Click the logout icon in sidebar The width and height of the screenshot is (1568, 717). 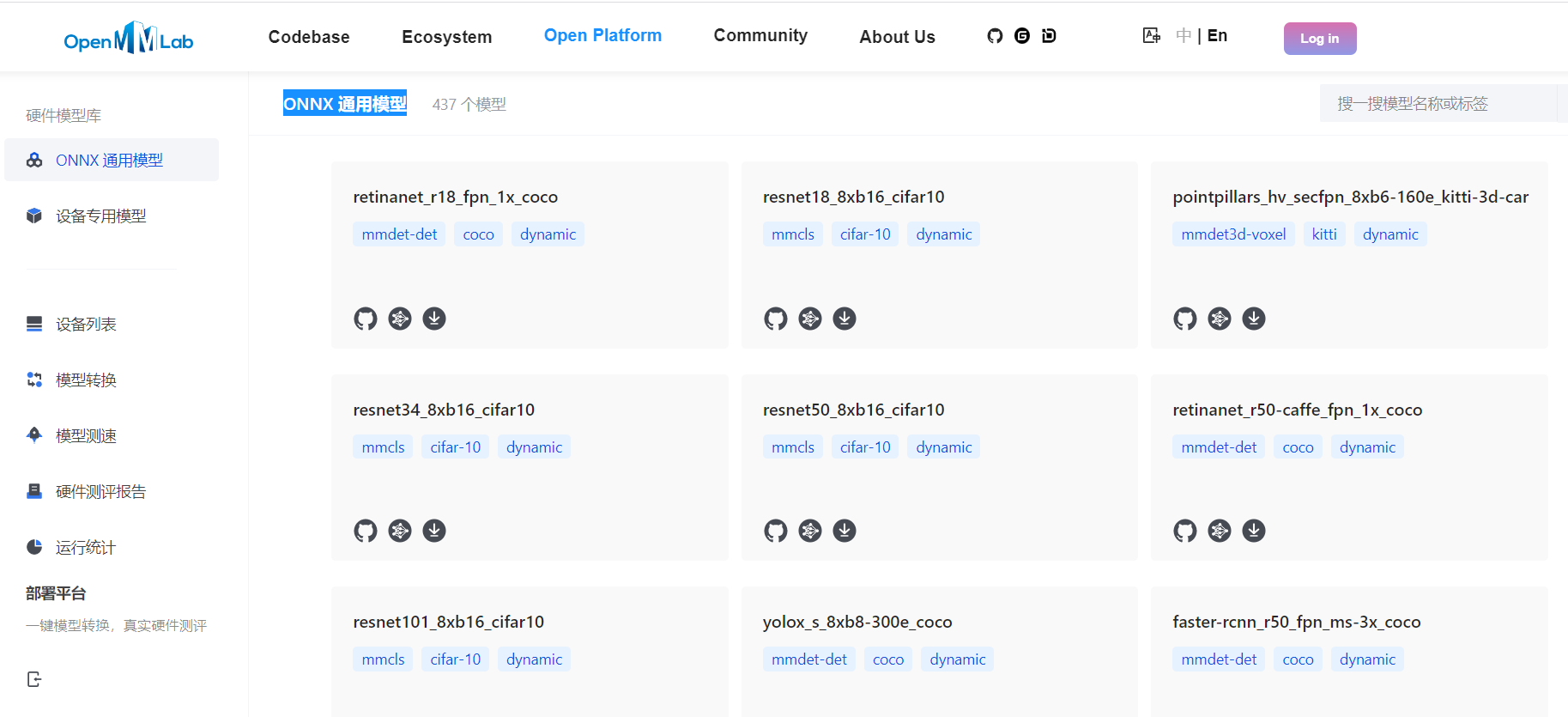tap(34, 679)
